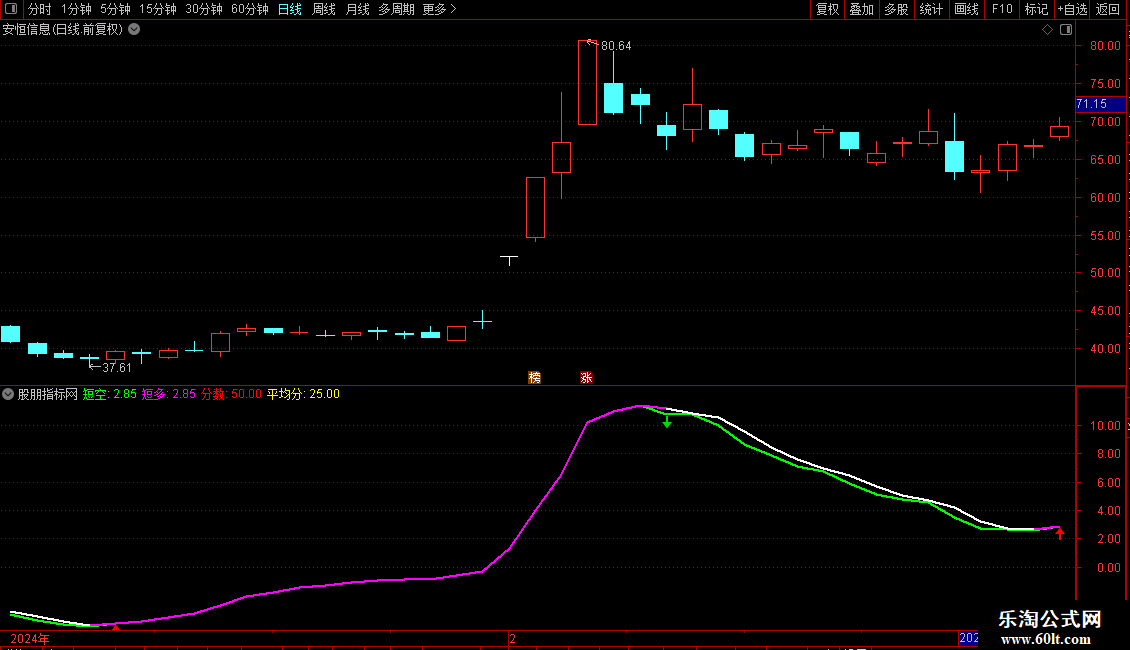Expand the 安恒信息 chart title dropdown
Viewport: 1130px width, 650px height.
coord(134,30)
